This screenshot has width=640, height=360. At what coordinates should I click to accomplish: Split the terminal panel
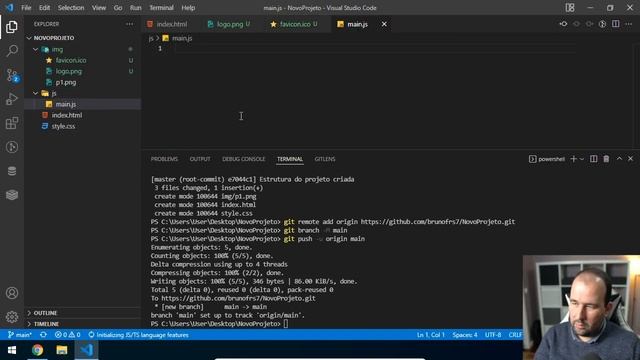point(593,159)
